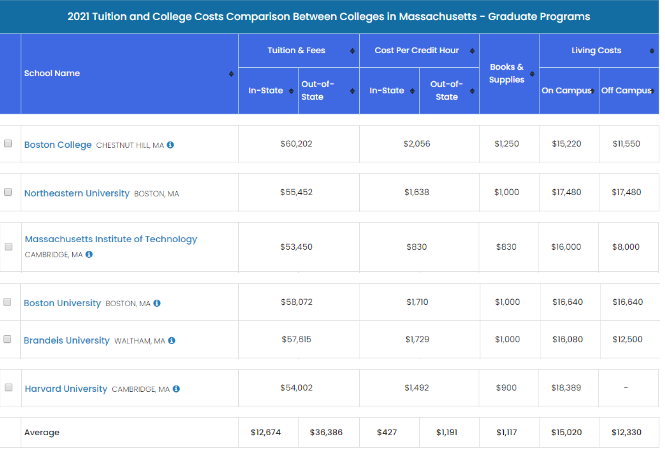Open Massachusetts Institute of Technology link

click(111, 239)
